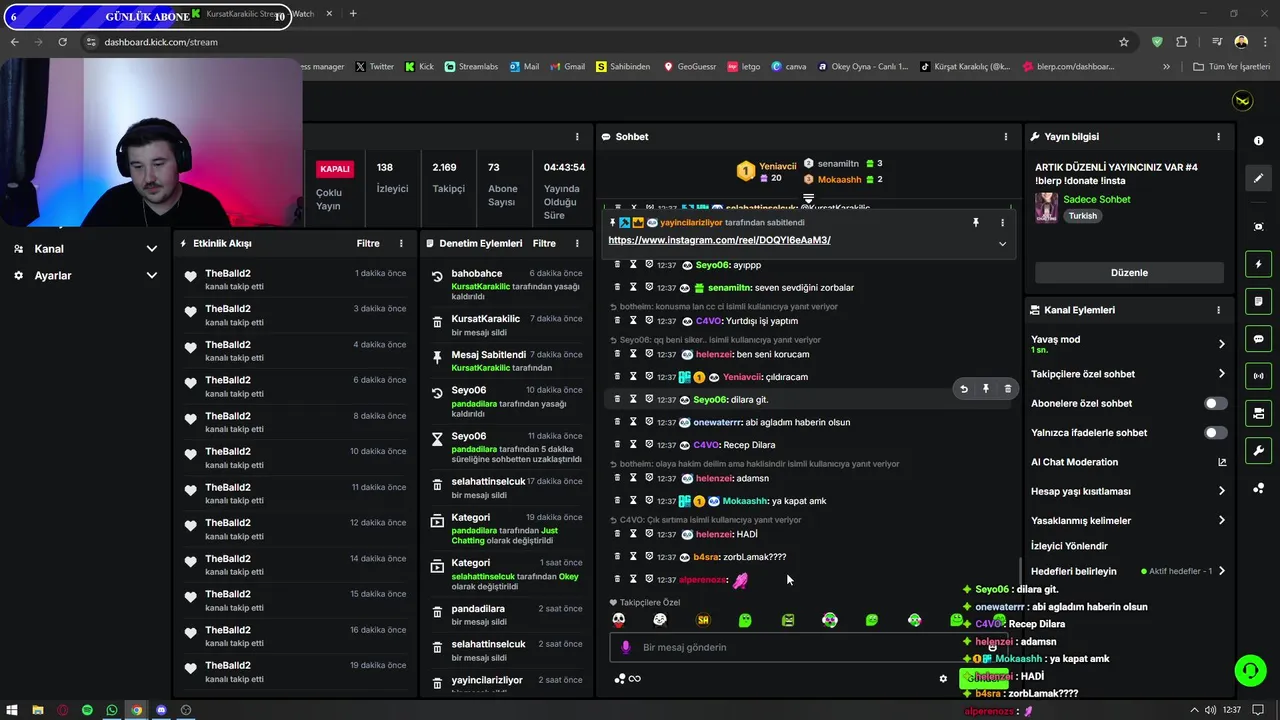The image size is (1280, 720).
Task: Pick the skull-faced first emote
Action: click(x=619, y=620)
